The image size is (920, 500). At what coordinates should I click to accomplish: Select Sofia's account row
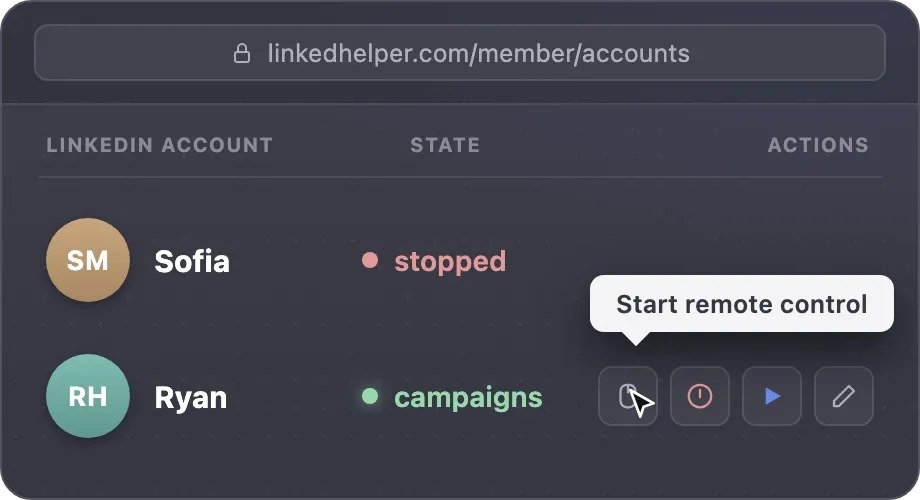460,260
